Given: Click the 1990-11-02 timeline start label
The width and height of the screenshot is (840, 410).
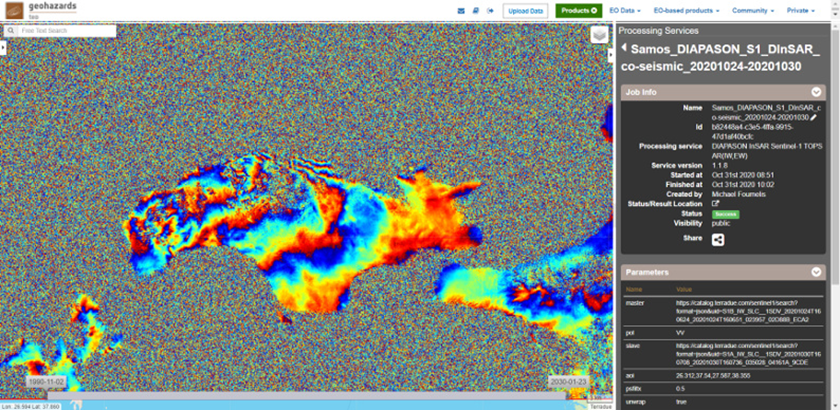Looking at the screenshot, I should point(46,382).
